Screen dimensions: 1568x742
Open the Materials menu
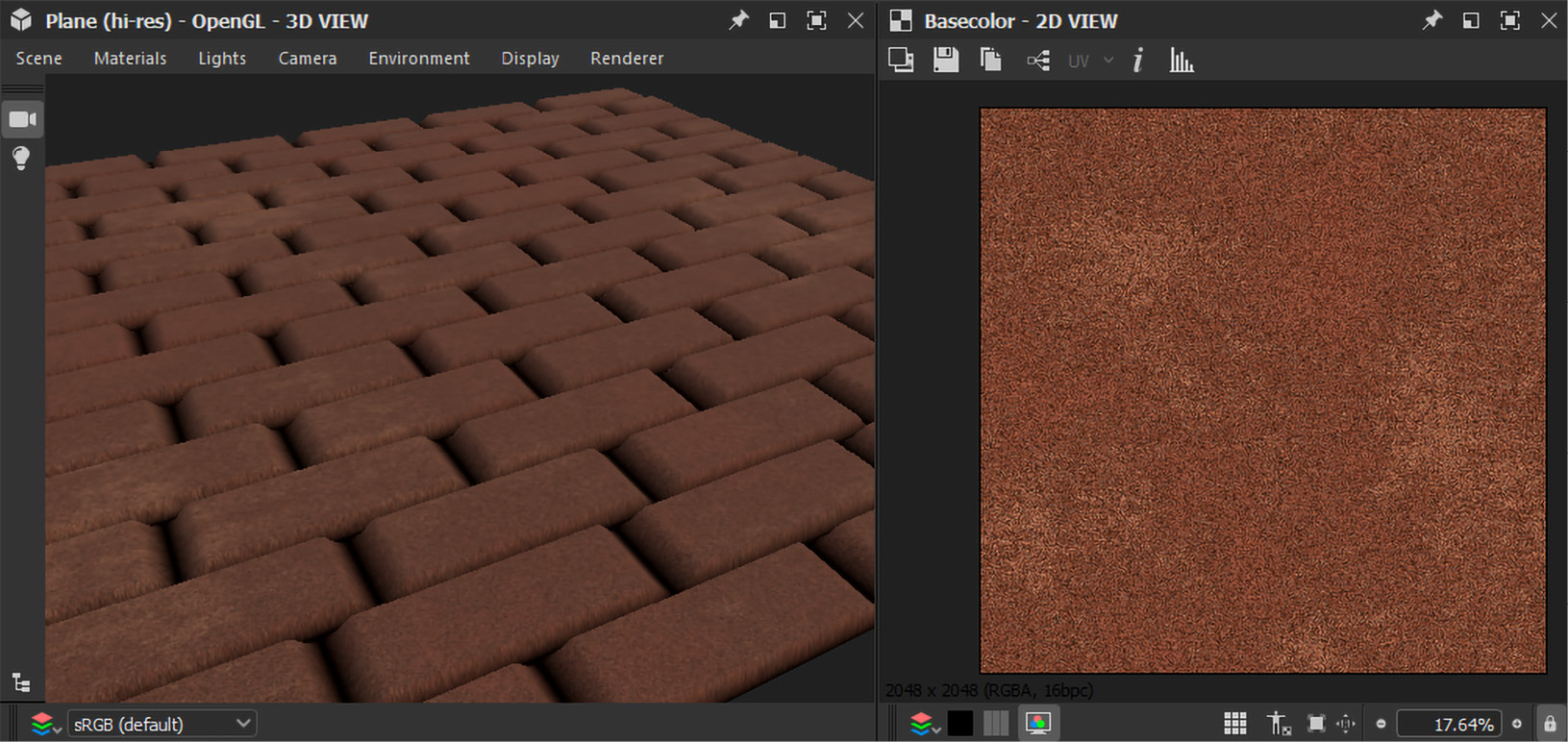(130, 59)
